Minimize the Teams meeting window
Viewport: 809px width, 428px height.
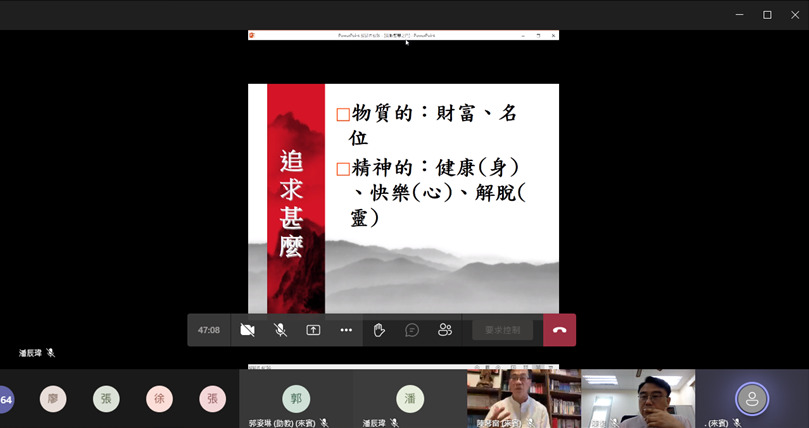click(x=739, y=15)
